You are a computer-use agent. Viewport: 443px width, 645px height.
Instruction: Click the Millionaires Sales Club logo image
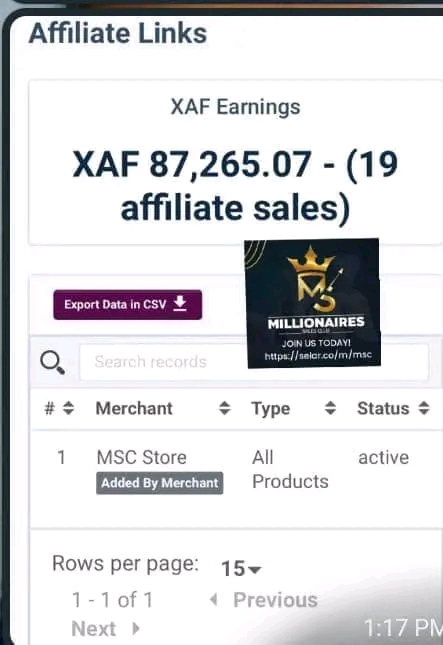(313, 303)
